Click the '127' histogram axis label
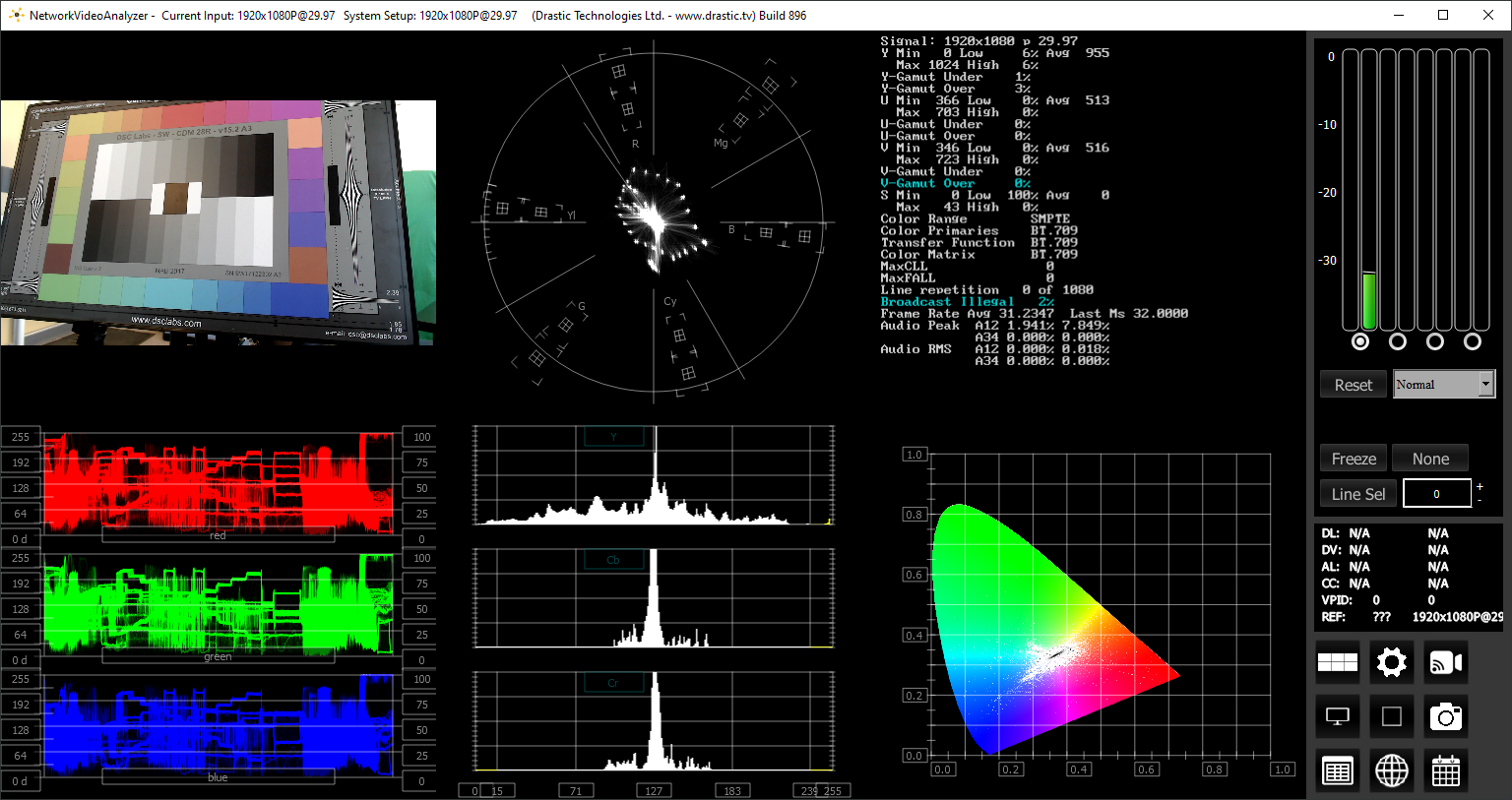This screenshot has height=800, width=1512. 654,790
